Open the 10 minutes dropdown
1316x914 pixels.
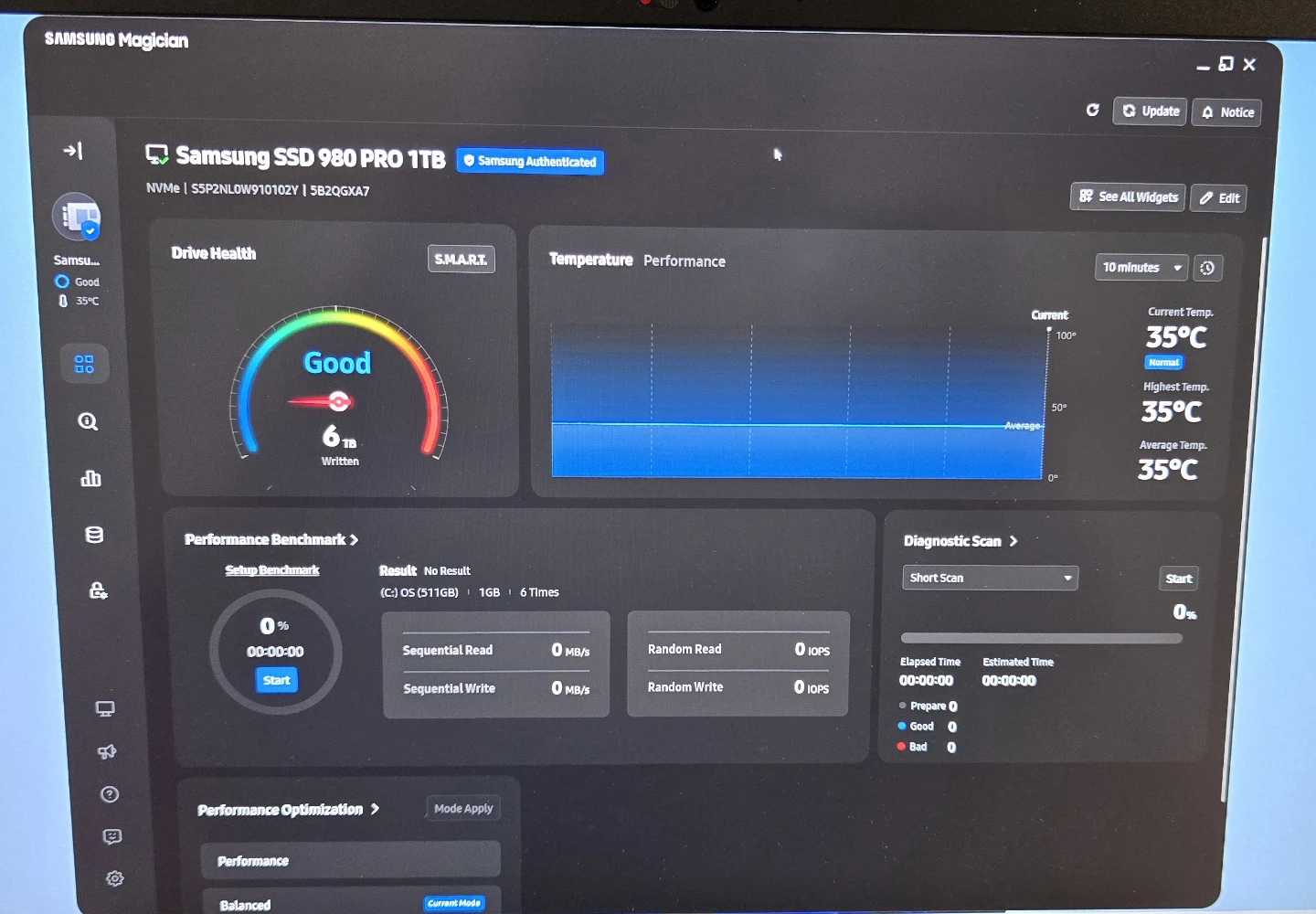click(x=1141, y=268)
